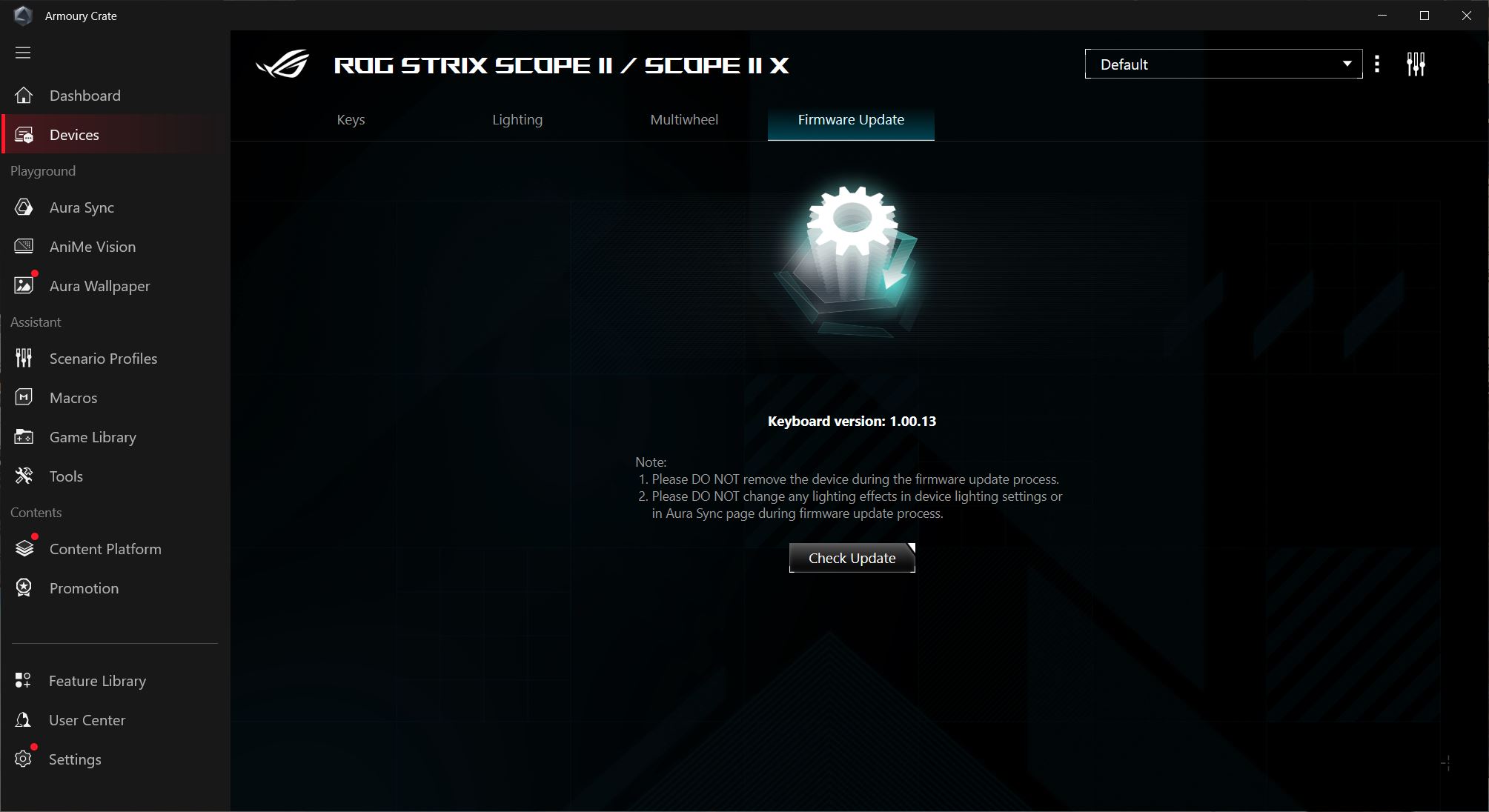Expand the Default profile dropdown
This screenshot has height=812, width=1489.
tap(1223, 64)
